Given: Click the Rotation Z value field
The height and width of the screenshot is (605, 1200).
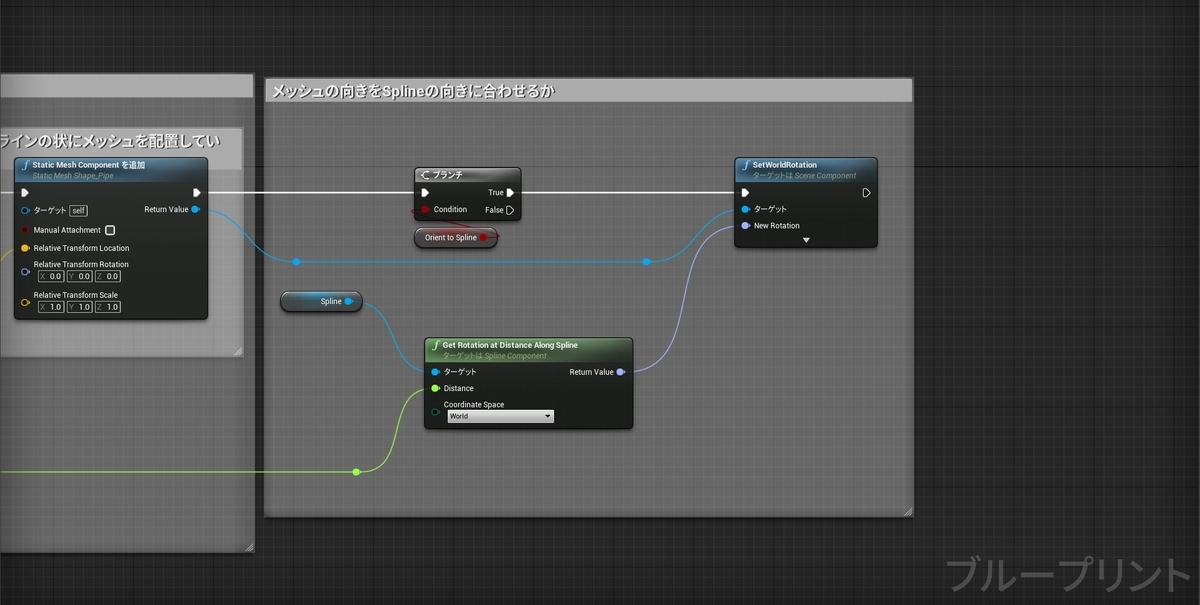Looking at the screenshot, I should coord(108,276).
